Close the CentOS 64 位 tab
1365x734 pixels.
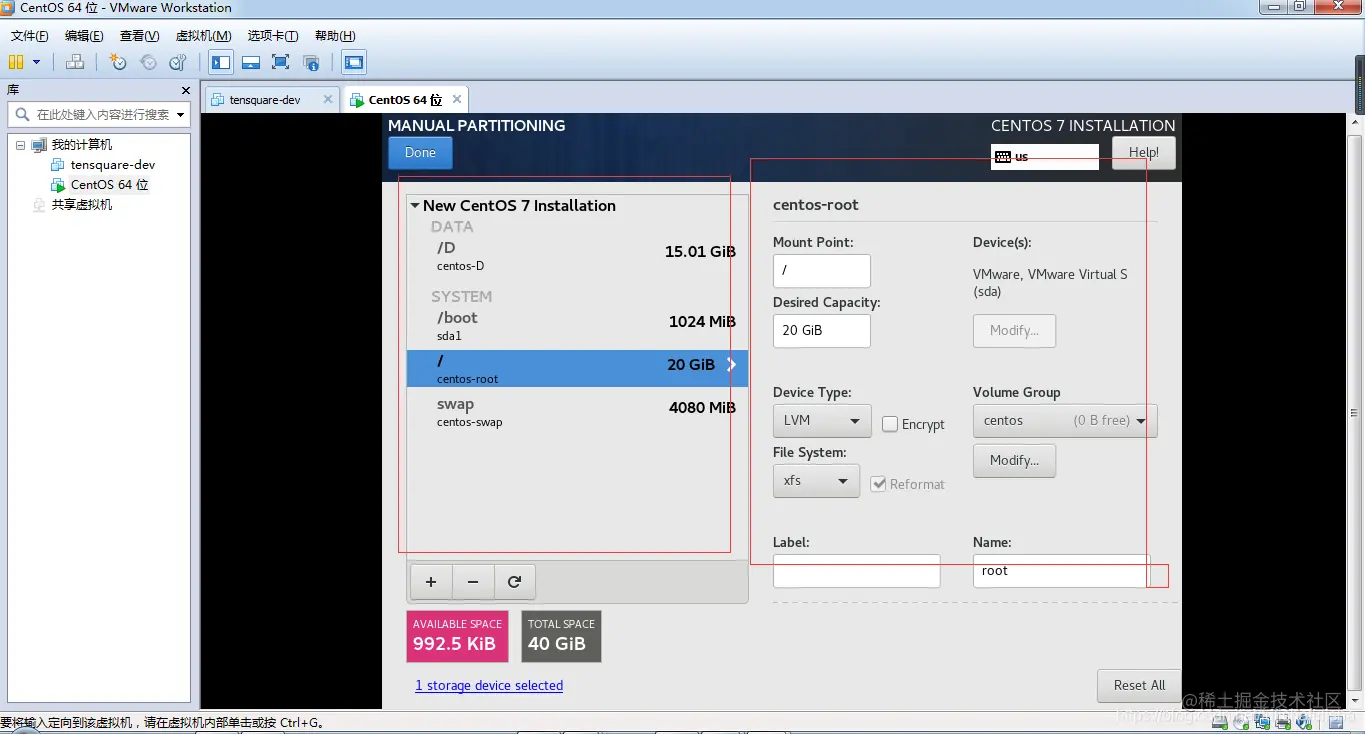(x=457, y=99)
